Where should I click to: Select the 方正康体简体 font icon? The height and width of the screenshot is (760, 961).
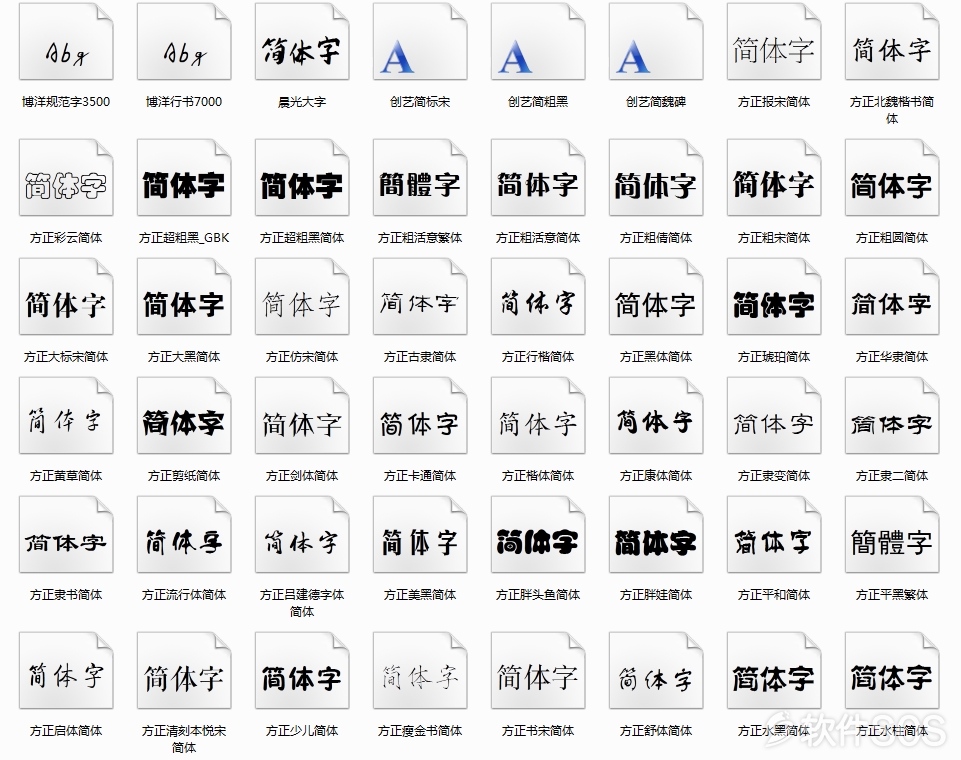tap(656, 415)
